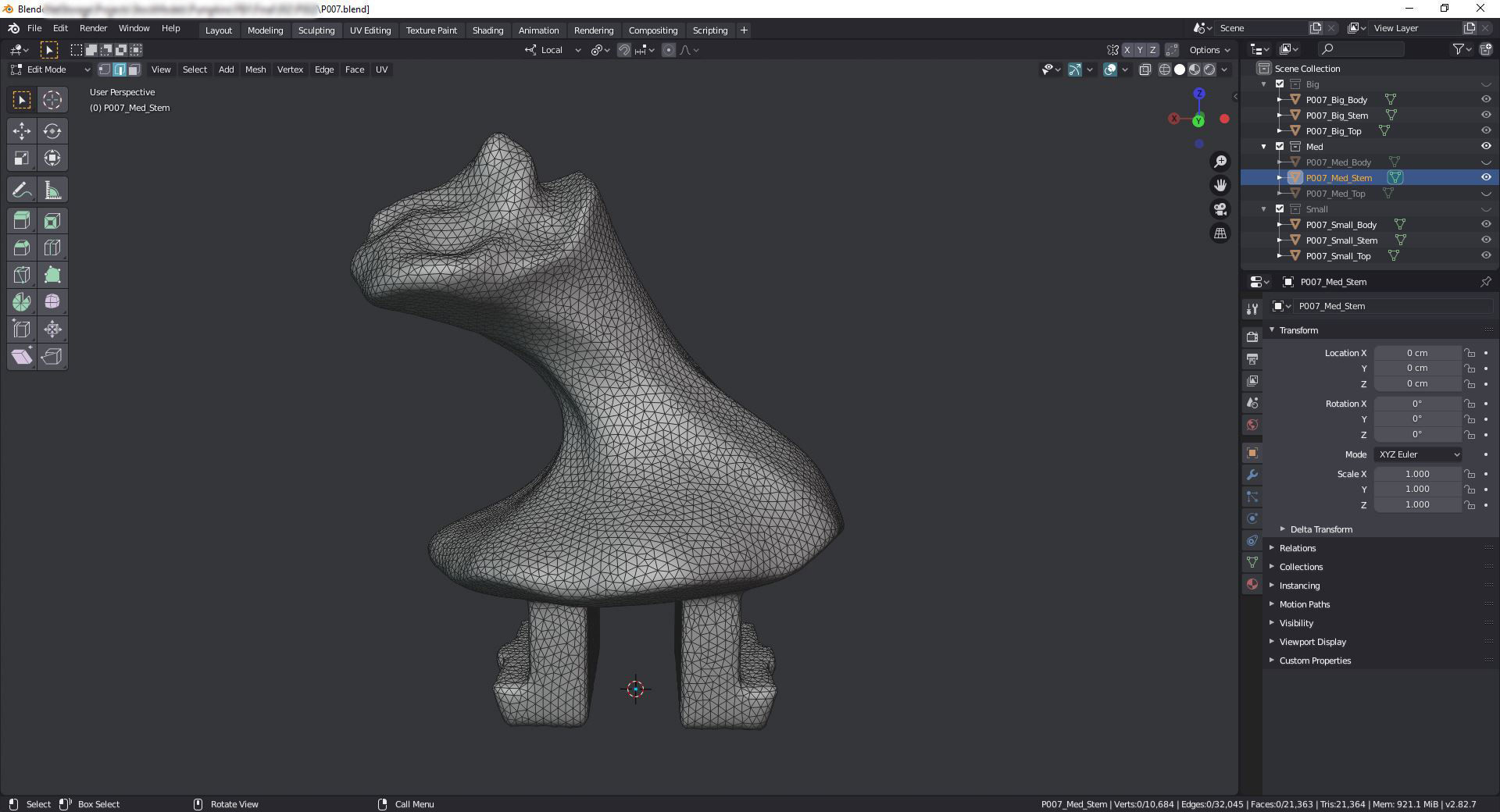Viewport: 1500px width, 812px height.
Task: Activate the Poly Build tool
Action: coord(52,276)
